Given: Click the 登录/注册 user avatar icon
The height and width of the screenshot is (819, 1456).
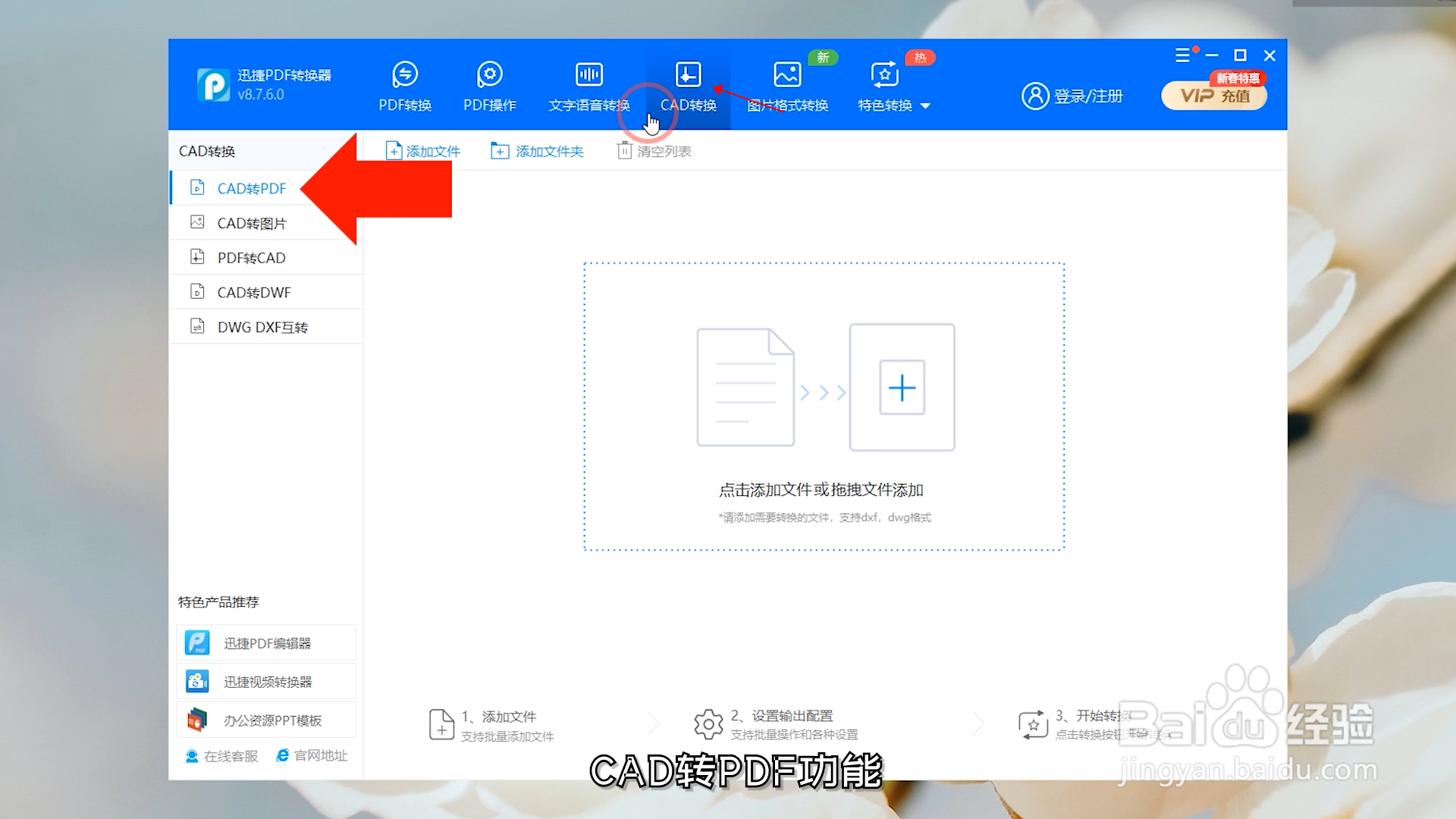Looking at the screenshot, I should [1035, 96].
